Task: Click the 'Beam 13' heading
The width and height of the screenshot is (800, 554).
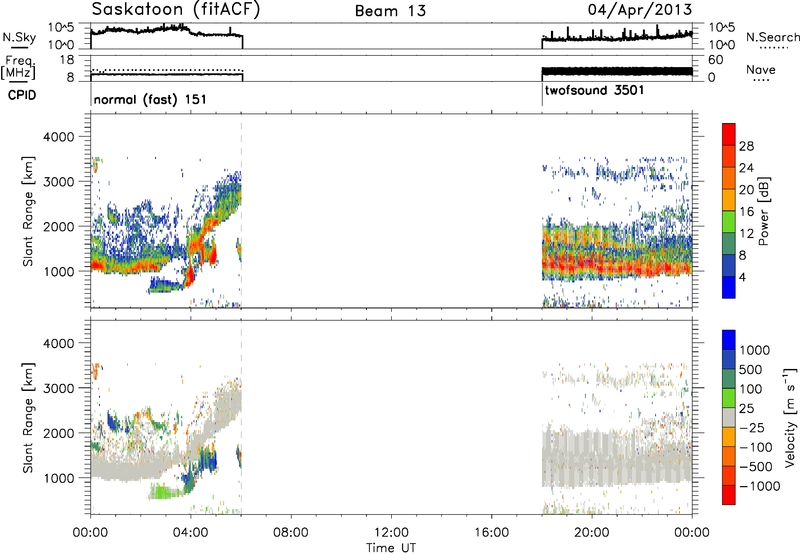Action: 390,11
